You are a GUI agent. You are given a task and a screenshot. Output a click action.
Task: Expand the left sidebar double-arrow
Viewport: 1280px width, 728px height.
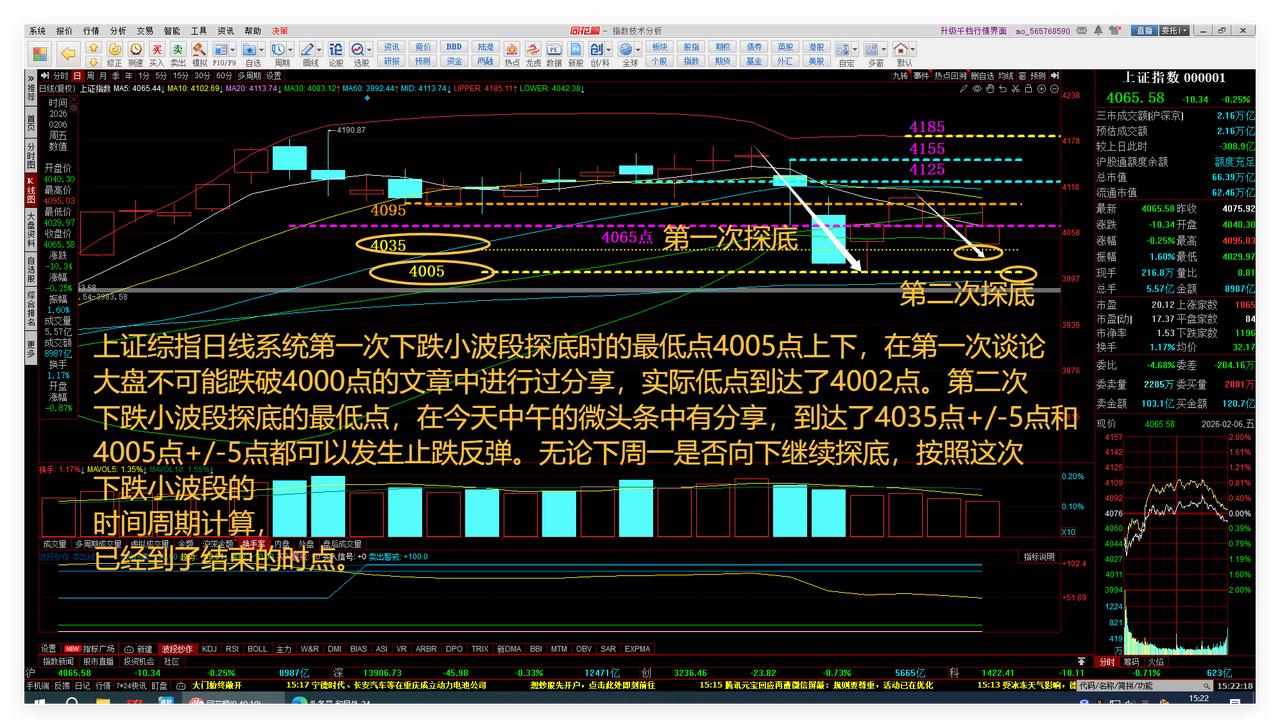(x=31, y=77)
